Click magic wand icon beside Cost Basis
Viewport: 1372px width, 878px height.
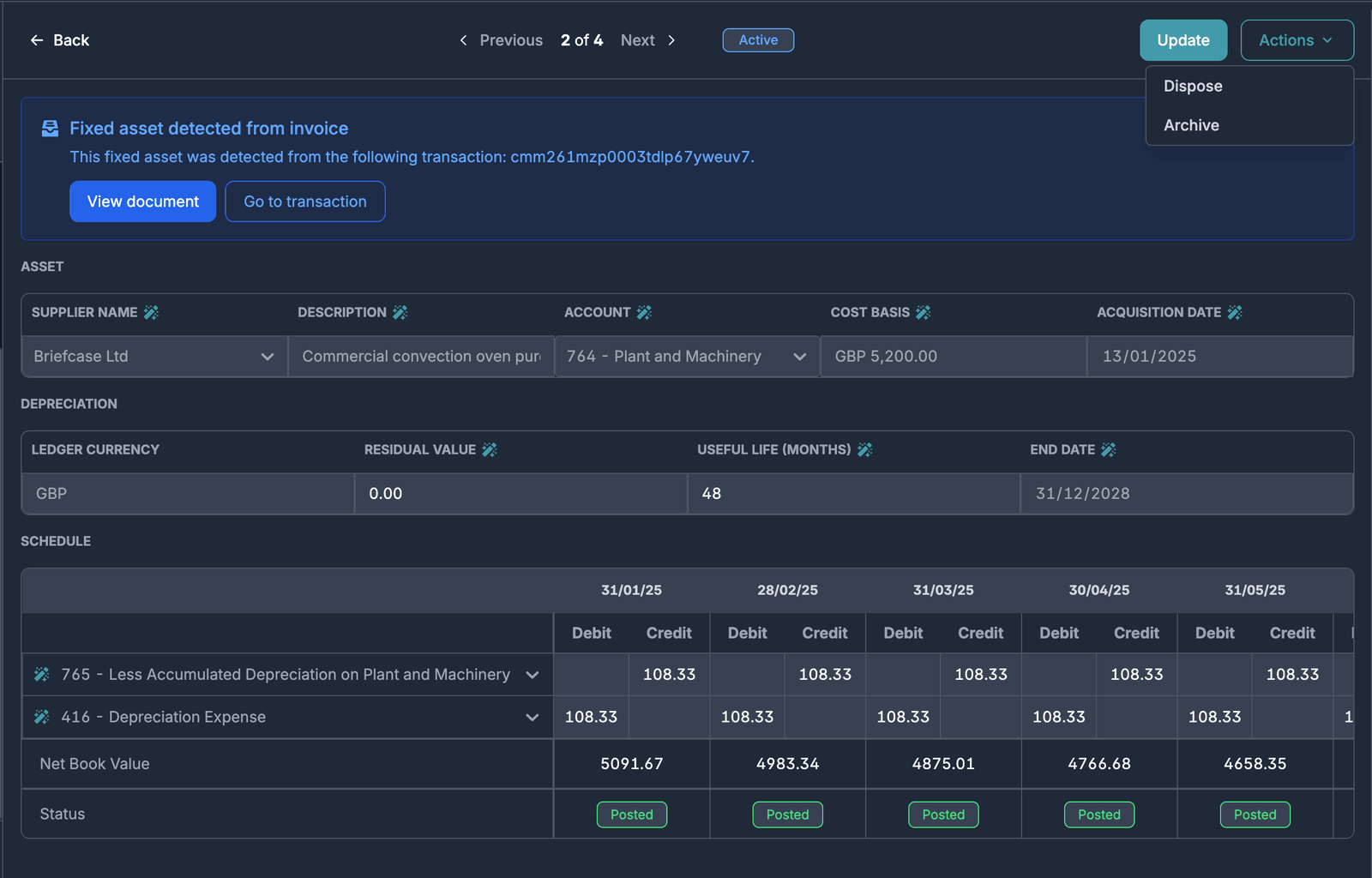924,312
